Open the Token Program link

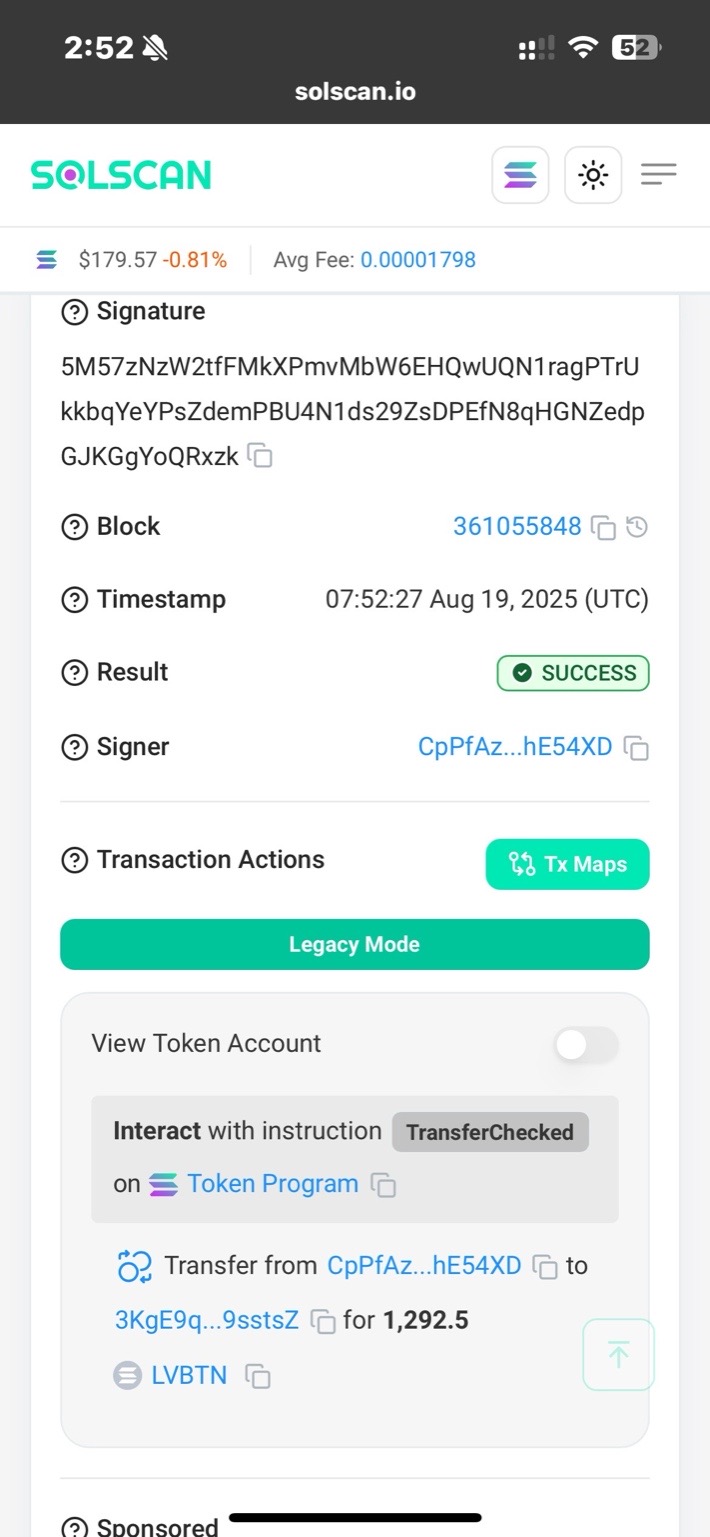click(272, 1184)
